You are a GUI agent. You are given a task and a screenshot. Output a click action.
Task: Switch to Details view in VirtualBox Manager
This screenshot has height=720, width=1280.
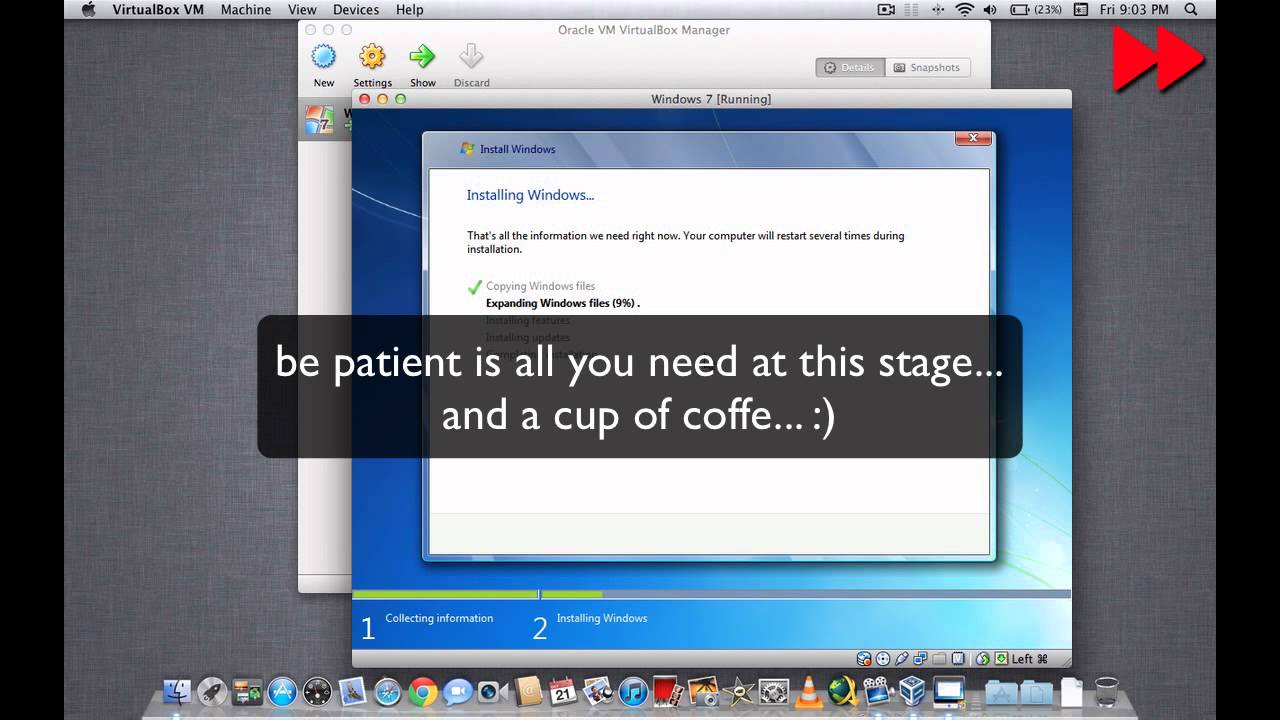pyautogui.click(x=849, y=67)
